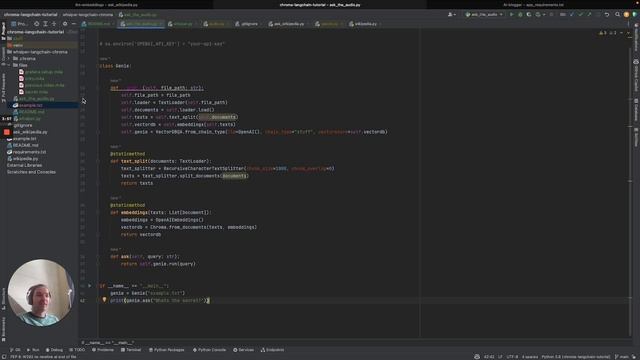This screenshot has width=640, height=360.
Task: Open ask_wikipedia.py from the project tree
Action: pyautogui.click(x=30, y=132)
